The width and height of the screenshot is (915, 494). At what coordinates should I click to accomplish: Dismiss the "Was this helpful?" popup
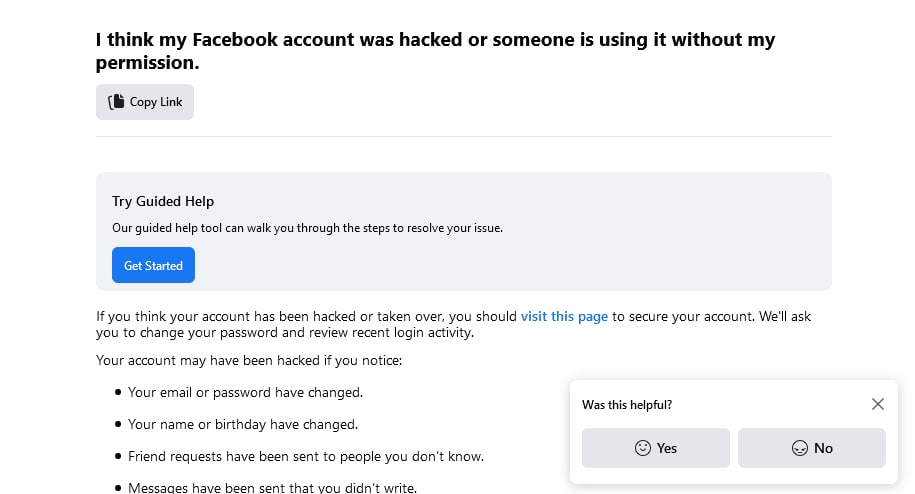pos(878,404)
